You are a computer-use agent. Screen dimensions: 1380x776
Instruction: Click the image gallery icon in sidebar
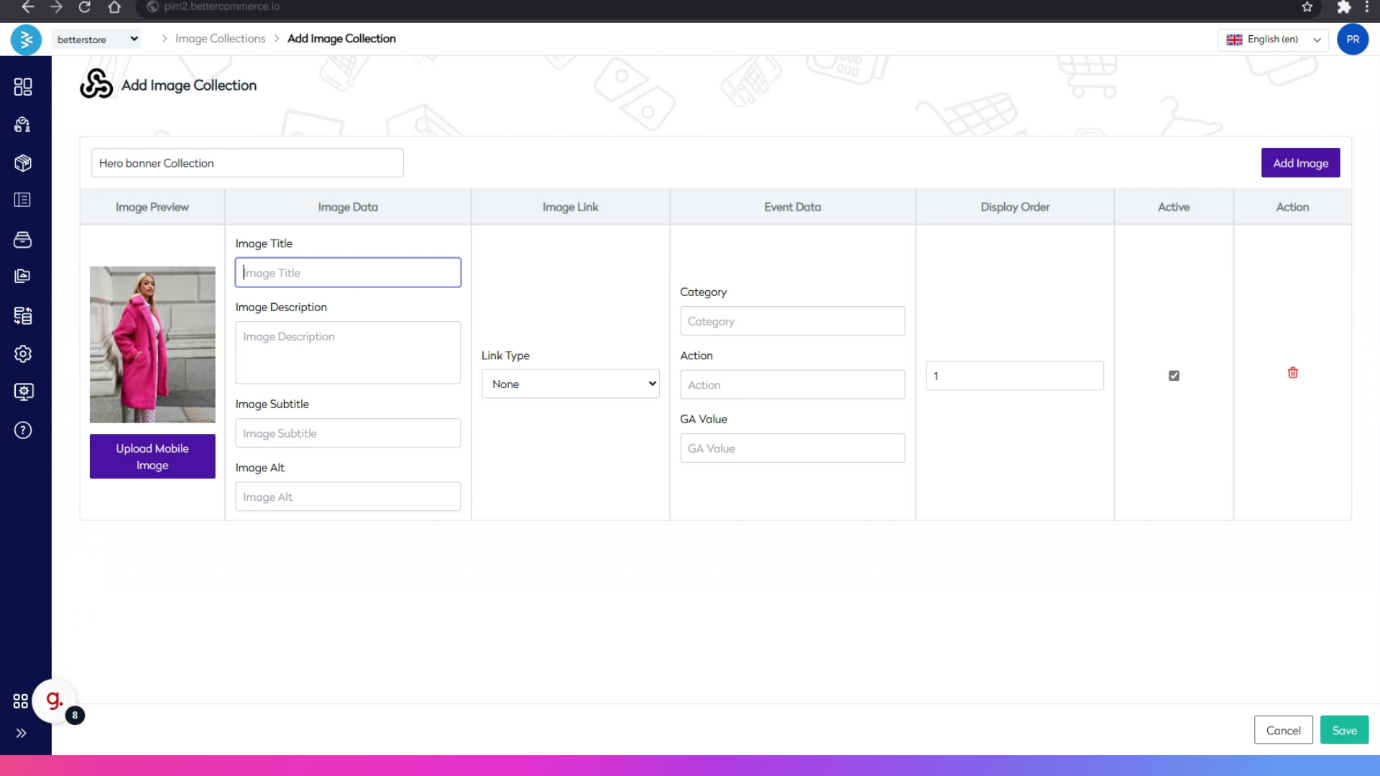tap(23, 277)
